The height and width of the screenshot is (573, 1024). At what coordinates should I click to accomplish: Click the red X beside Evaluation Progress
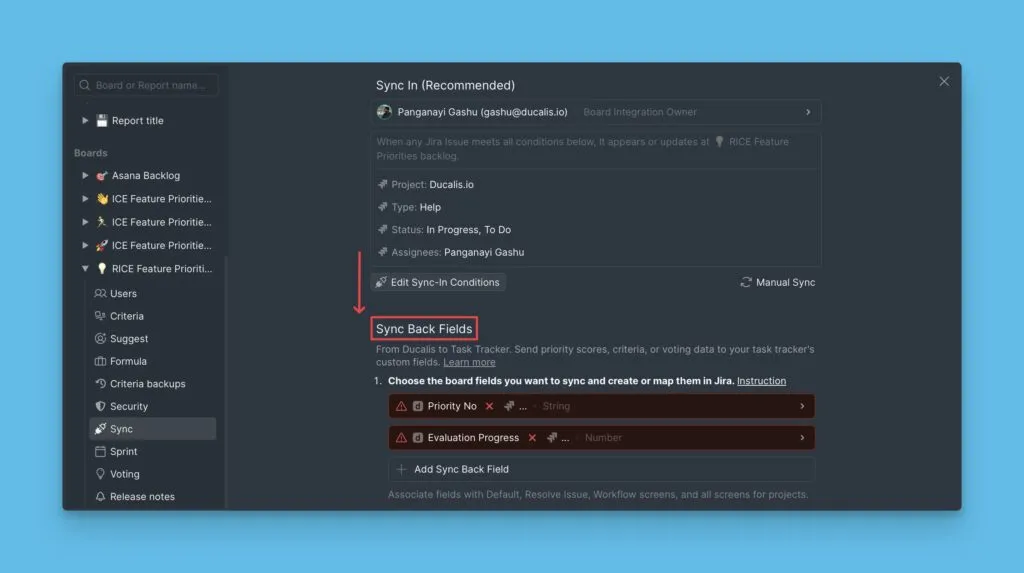click(x=532, y=438)
